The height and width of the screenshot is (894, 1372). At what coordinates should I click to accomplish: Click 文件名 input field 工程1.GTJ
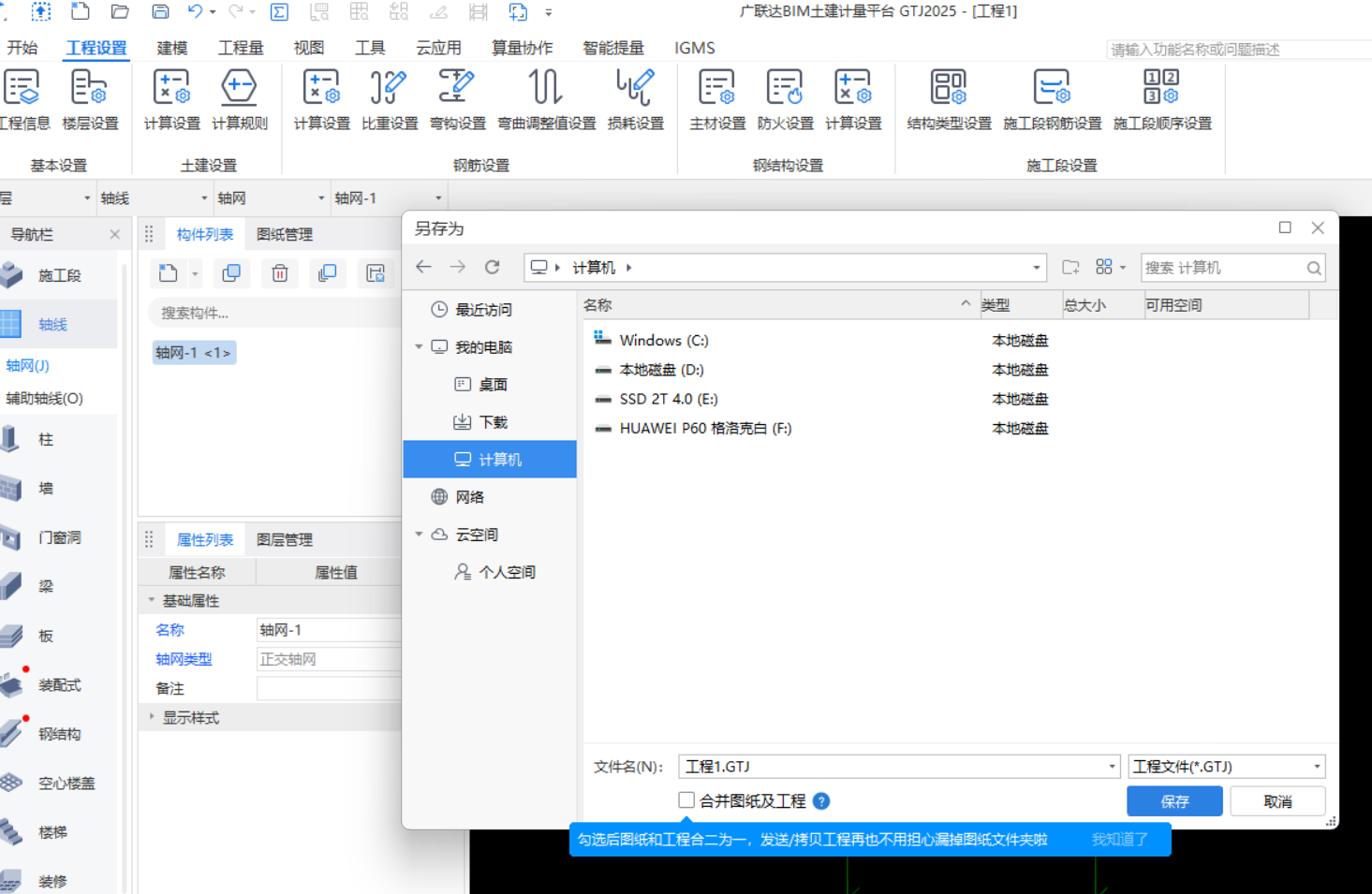[893, 767]
